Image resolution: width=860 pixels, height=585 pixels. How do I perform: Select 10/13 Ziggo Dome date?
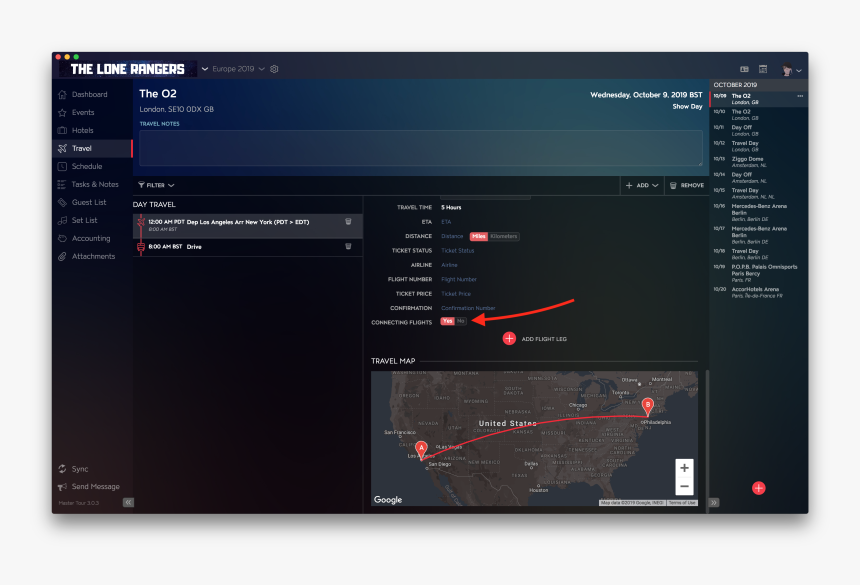759,162
